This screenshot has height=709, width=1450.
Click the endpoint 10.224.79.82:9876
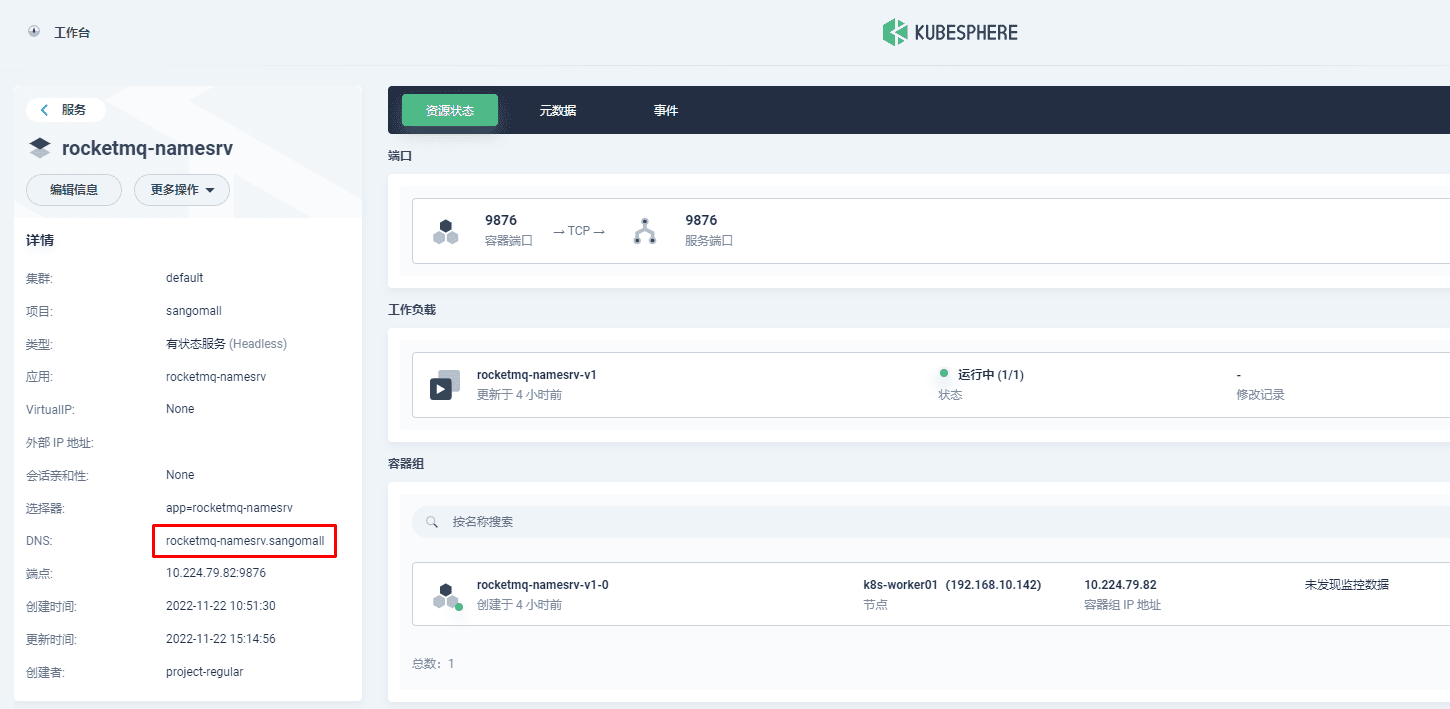216,573
